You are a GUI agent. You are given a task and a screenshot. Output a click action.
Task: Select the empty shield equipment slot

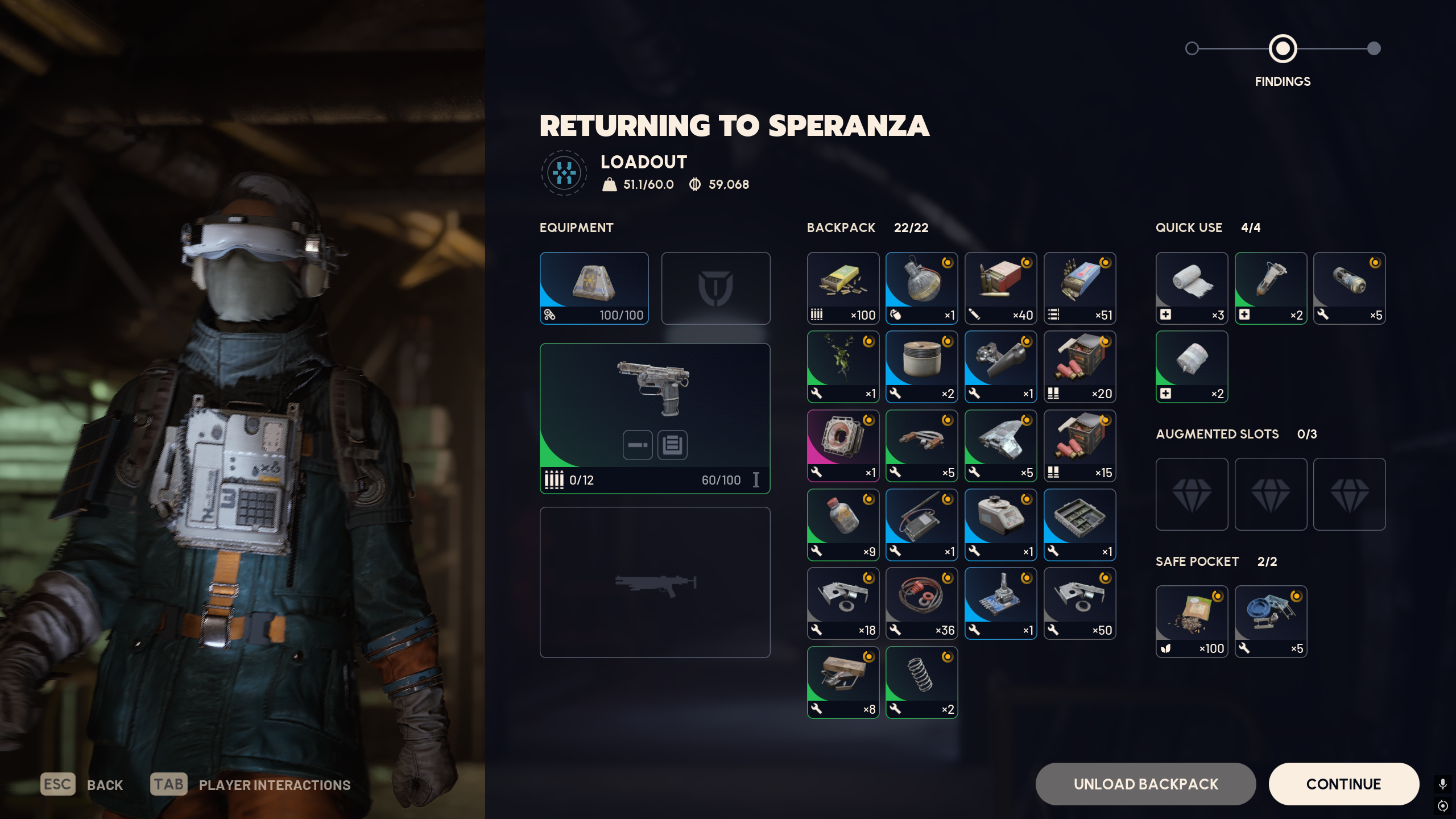click(x=715, y=288)
